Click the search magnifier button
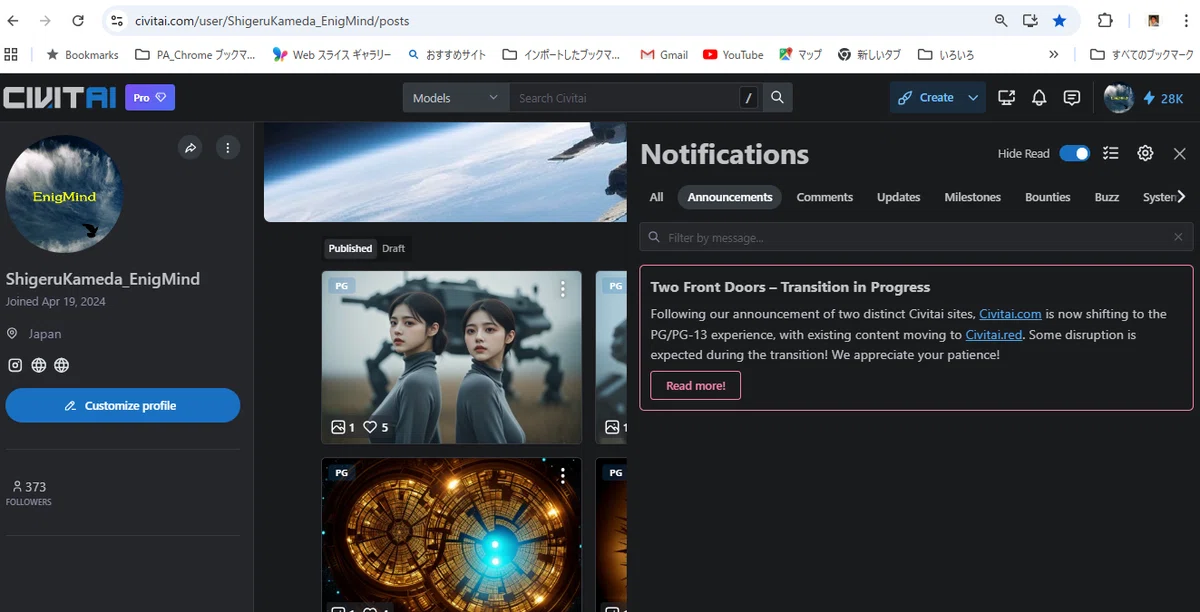Viewport: 1200px width, 612px height. [778, 97]
